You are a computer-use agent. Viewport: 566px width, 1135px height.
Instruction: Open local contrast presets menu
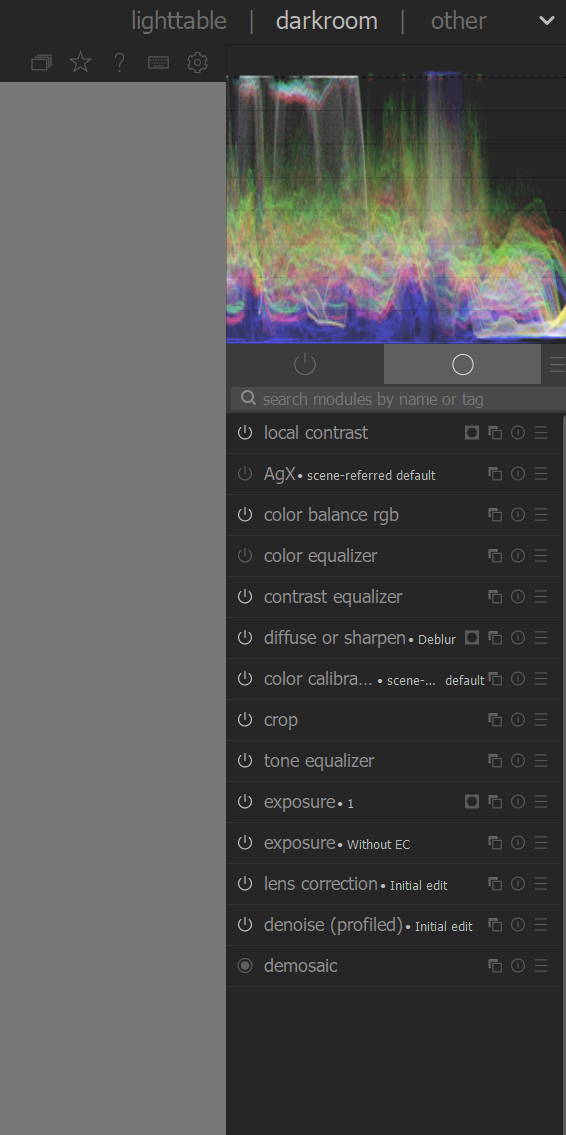click(x=541, y=433)
